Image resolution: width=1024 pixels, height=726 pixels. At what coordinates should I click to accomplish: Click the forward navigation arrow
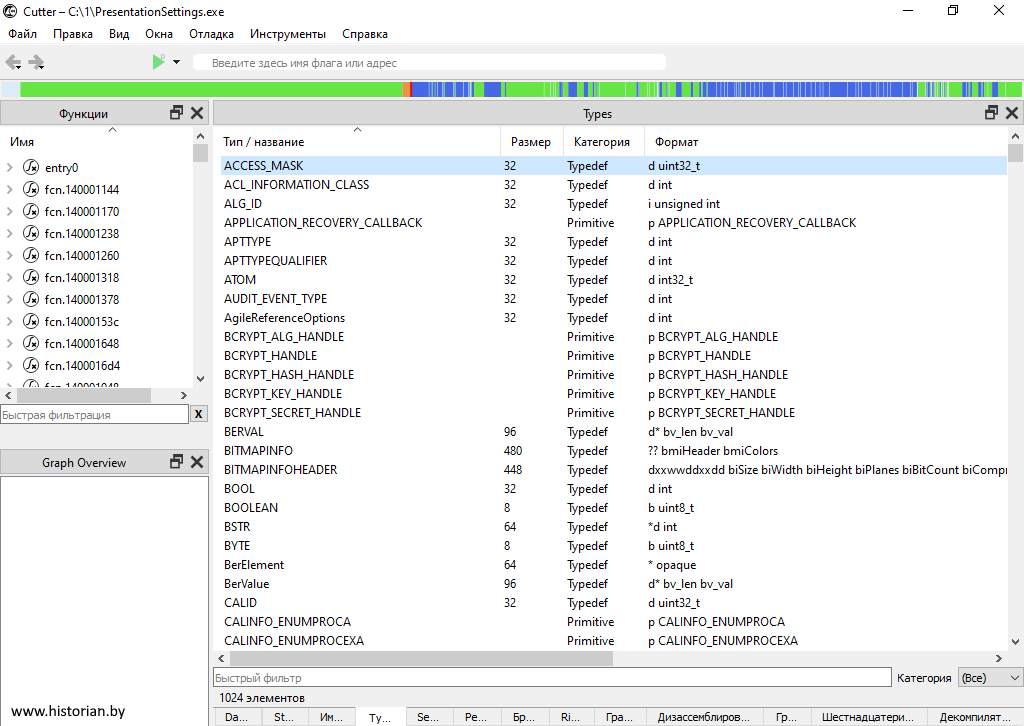(37, 62)
